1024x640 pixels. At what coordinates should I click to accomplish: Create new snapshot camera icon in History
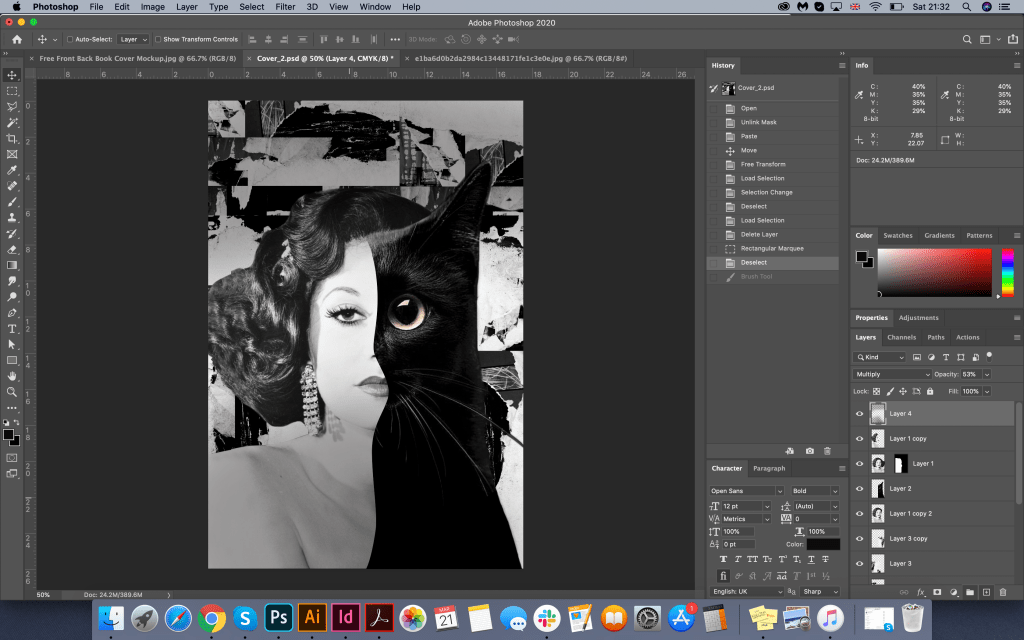[x=810, y=451]
